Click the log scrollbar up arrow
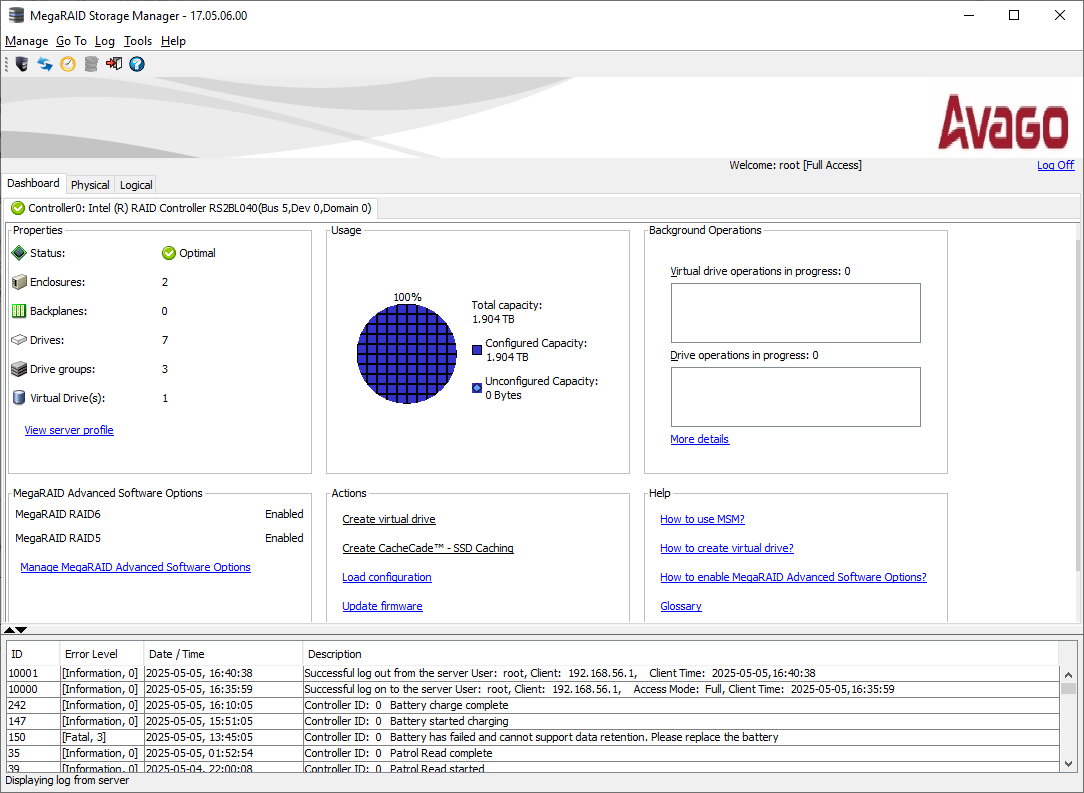1084x793 pixels. (1069, 675)
